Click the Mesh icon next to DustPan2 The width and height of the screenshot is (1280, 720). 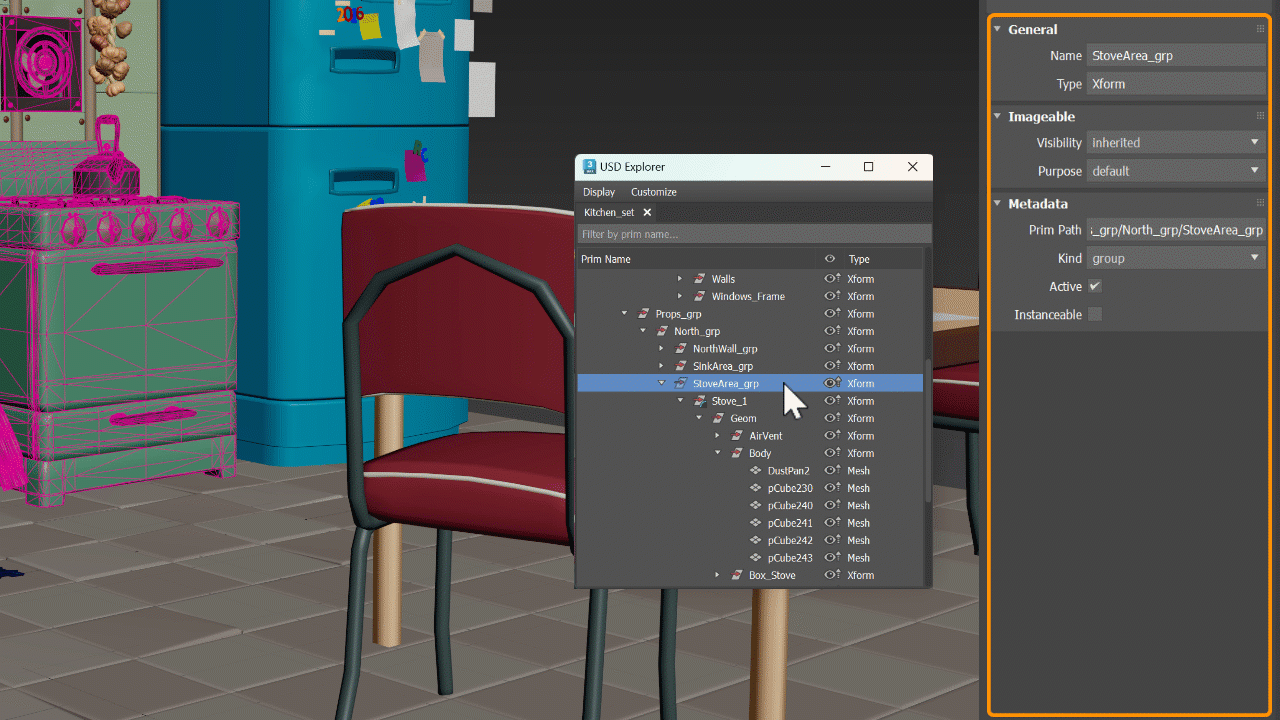point(757,470)
